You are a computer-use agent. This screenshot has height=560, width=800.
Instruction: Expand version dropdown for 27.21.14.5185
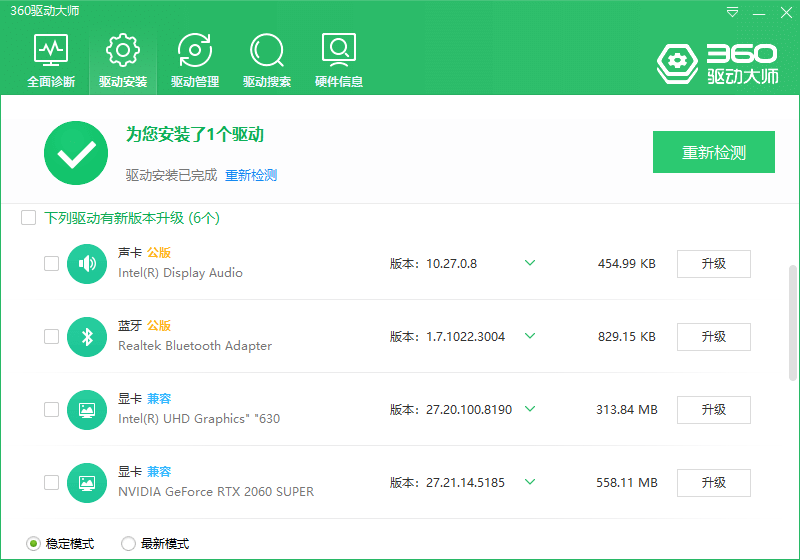coord(530,482)
